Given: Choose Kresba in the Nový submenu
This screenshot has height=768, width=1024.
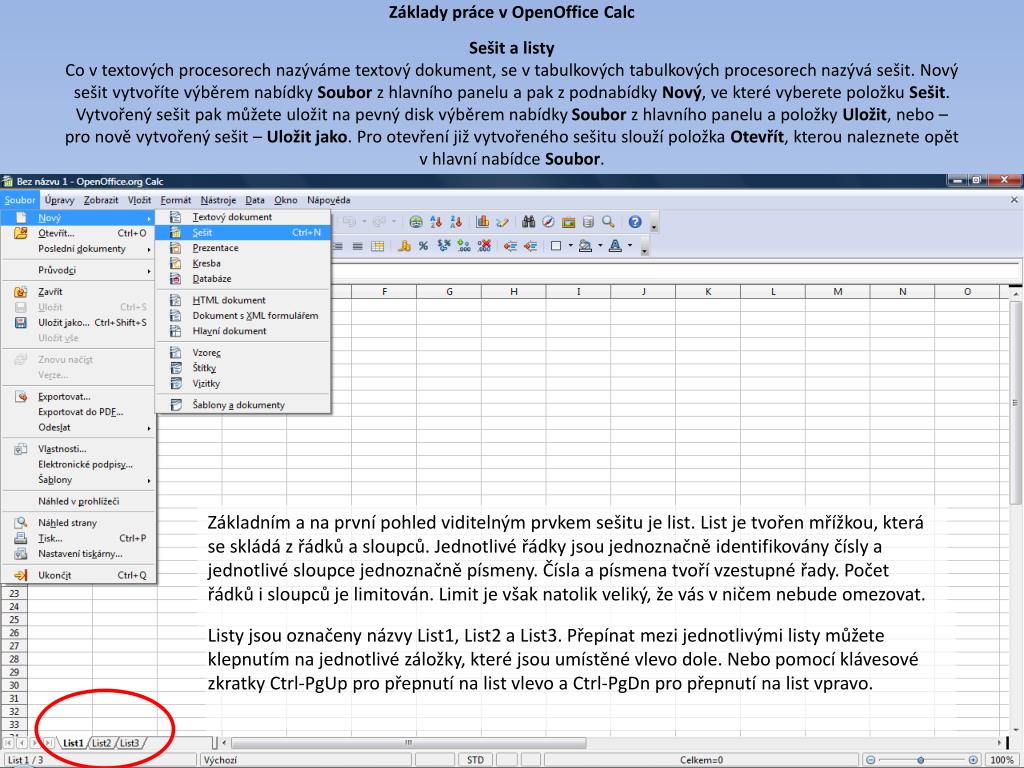Looking at the screenshot, I should coord(244,263).
